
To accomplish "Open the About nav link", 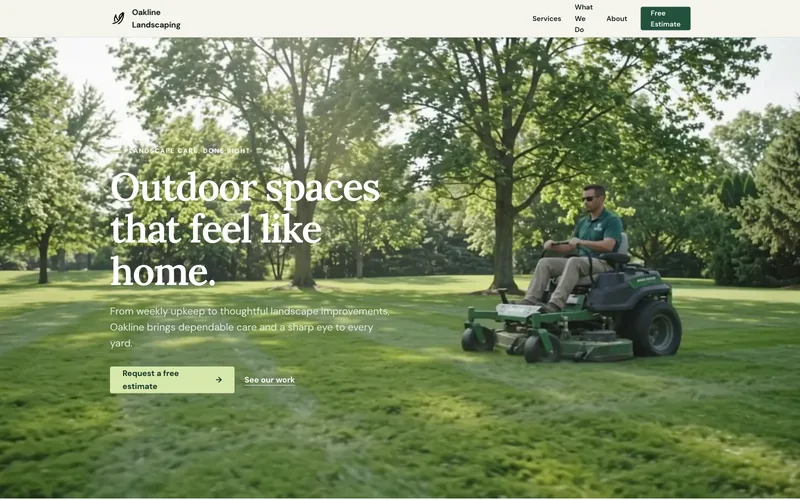I will click(616, 18).
